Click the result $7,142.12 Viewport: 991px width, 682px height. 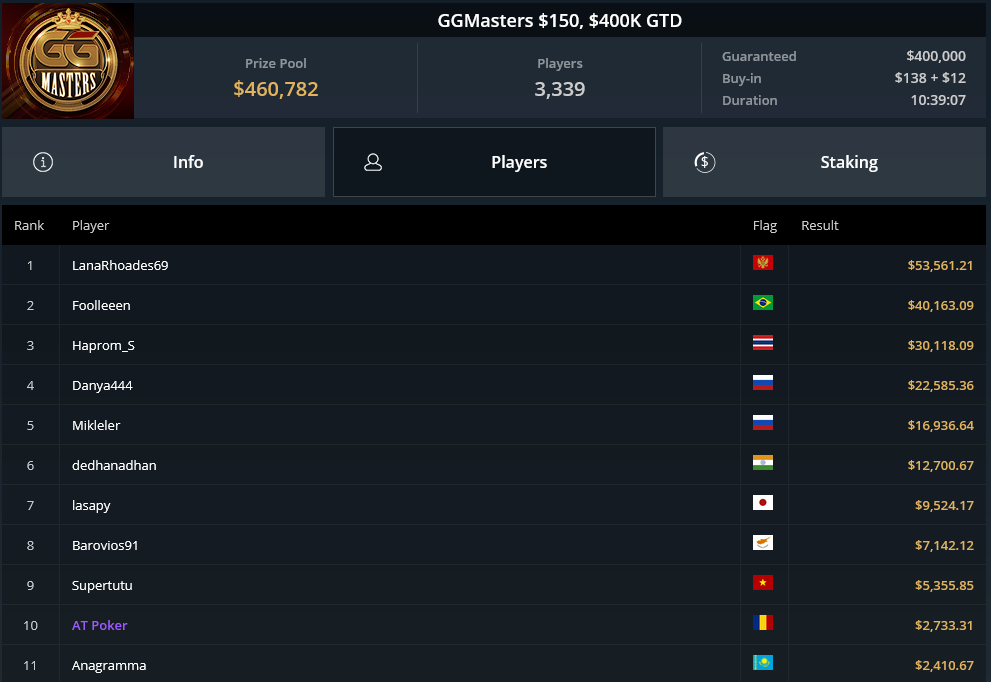coord(944,545)
